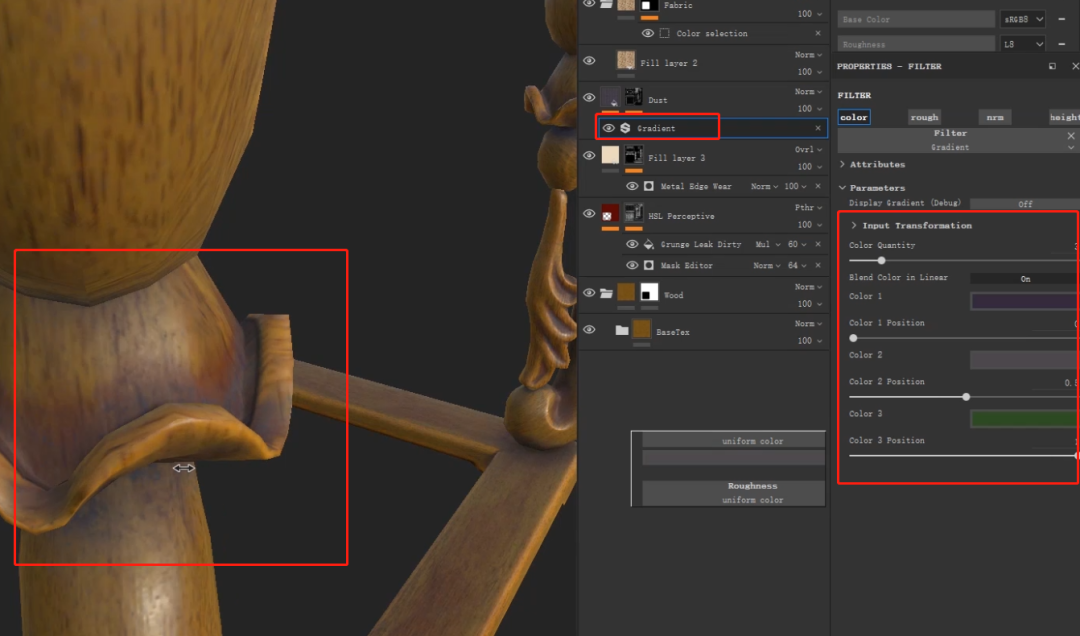The height and width of the screenshot is (636, 1080).
Task: Toggle visibility of Metal Edge Wear effect
Action: [x=632, y=186]
